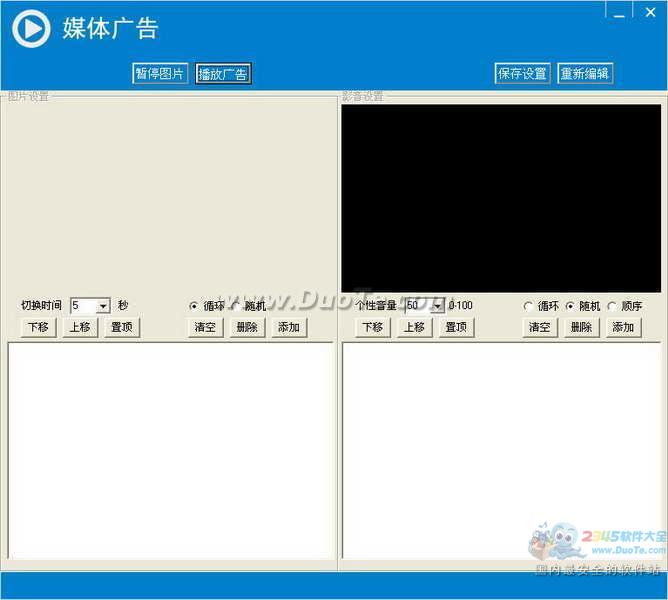Click the 重新编辑 button
The image size is (668, 600).
click(585, 74)
